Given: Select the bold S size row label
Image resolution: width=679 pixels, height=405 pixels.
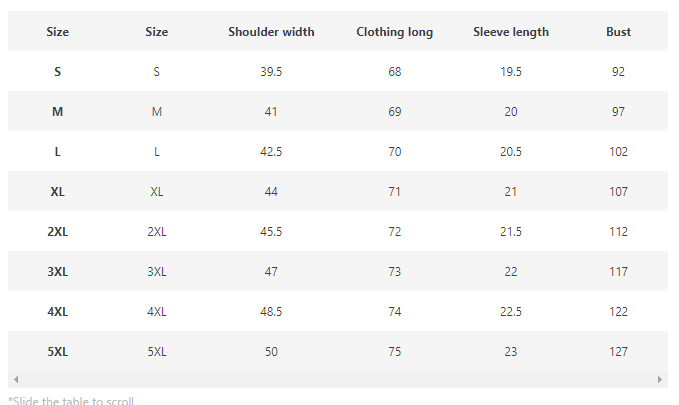Looking at the screenshot, I should (x=58, y=72).
